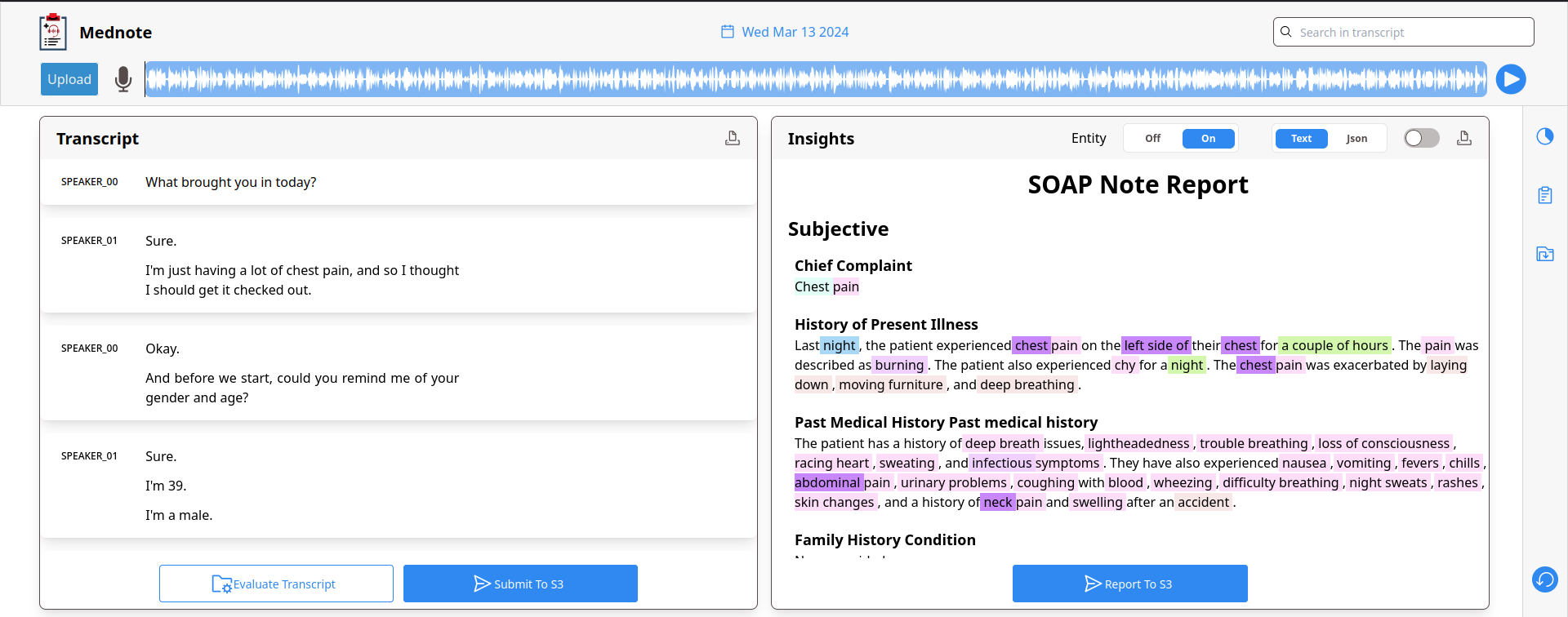This screenshot has width=1568, height=617.
Task: Click the Mednote logo icon
Action: click(x=53, y=33)
